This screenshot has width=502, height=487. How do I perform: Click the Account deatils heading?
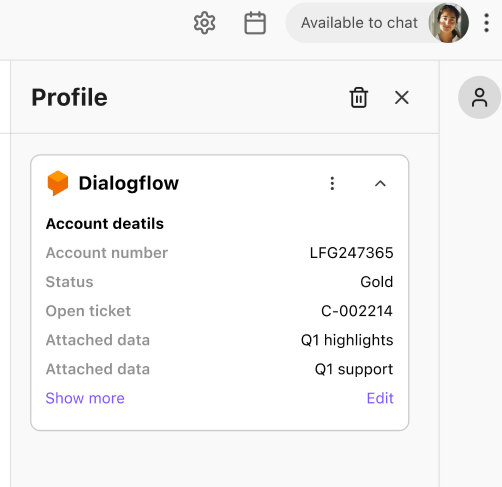105,223
